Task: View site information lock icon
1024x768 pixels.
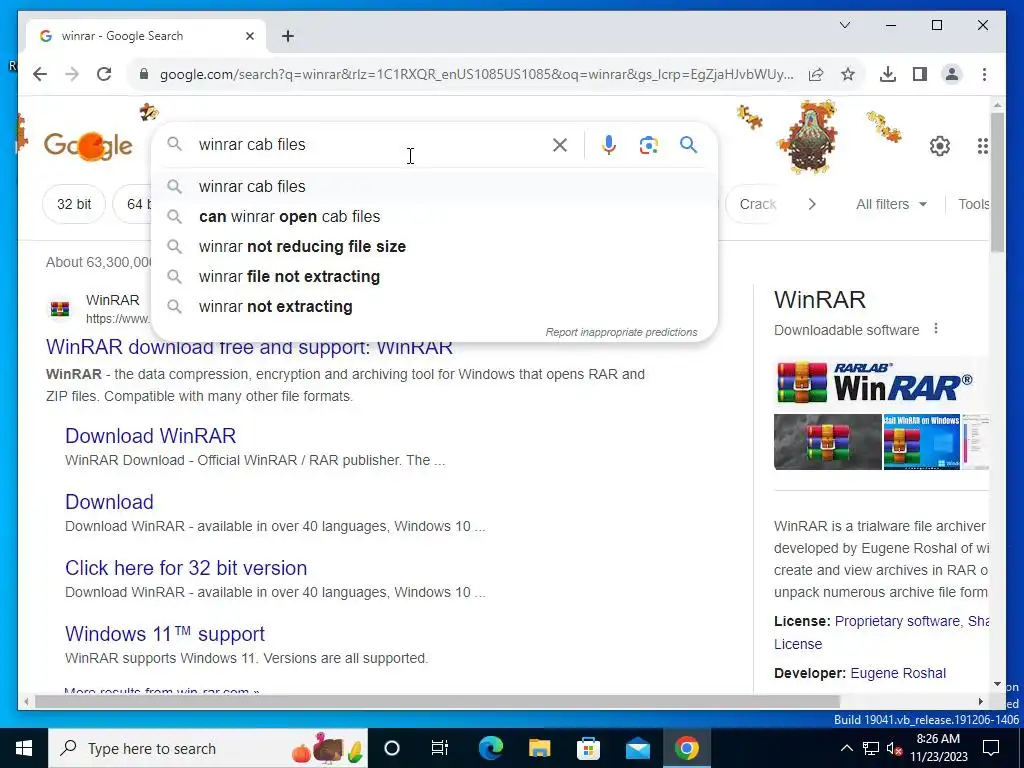Action: 144,74
